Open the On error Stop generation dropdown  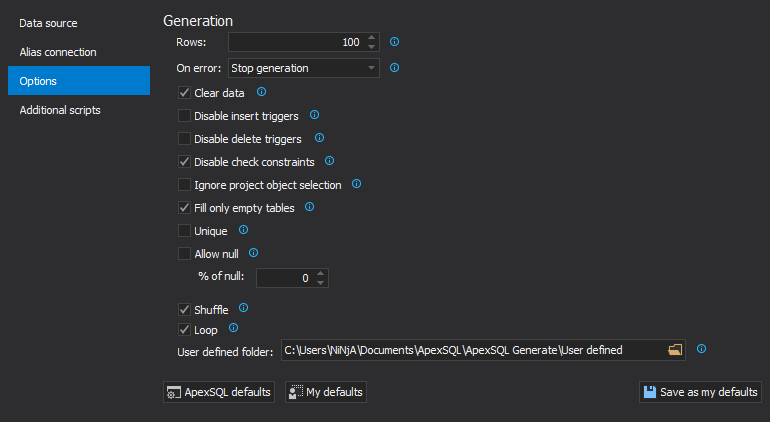click(303, 68)
